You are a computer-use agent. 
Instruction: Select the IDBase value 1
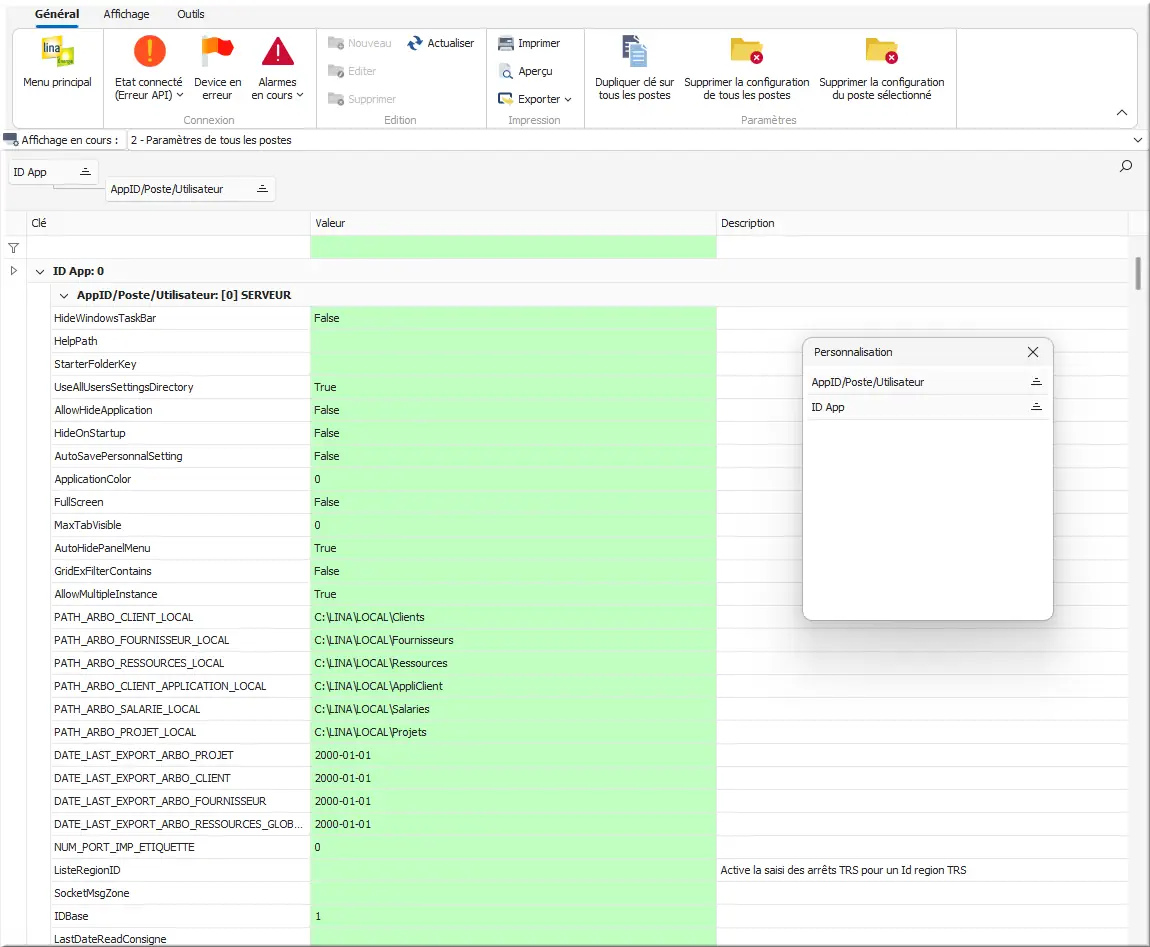[x=318, y=916]
